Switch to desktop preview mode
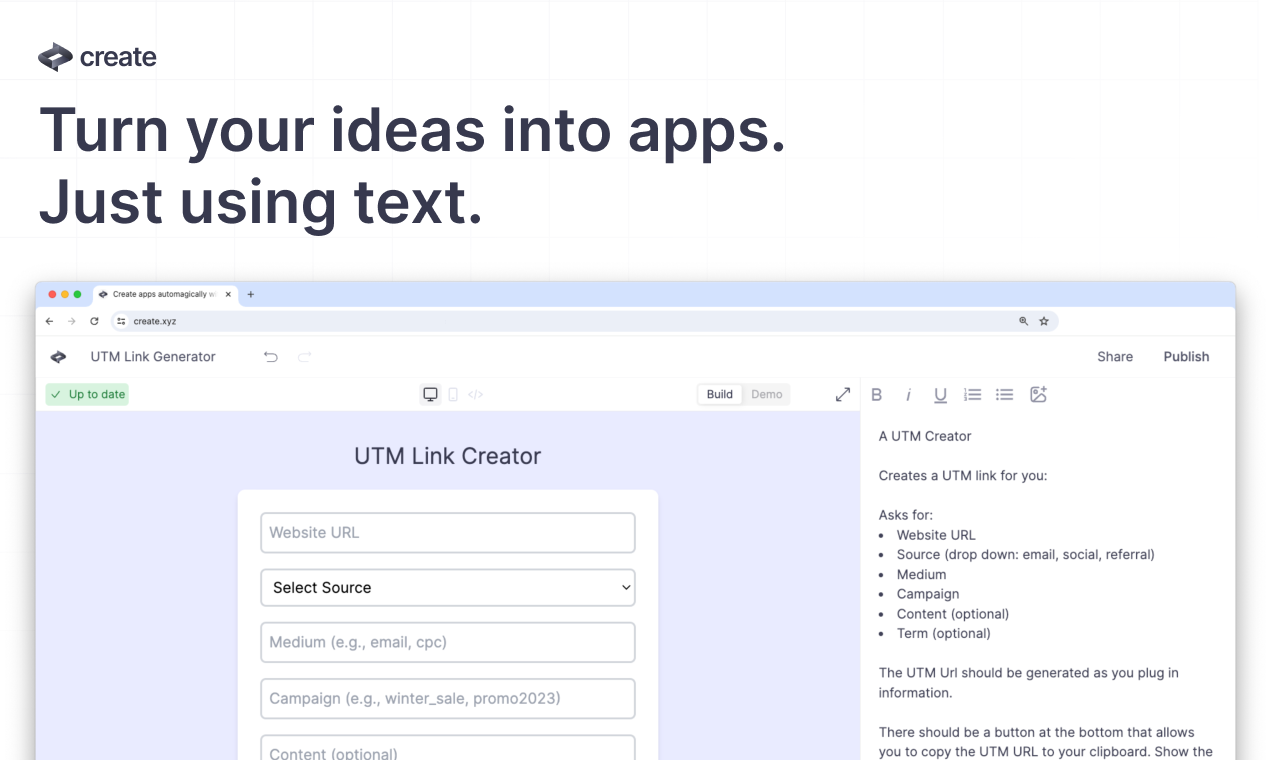Image resolution: width=1270 pixels, height=760 pixels. click(430, 394)
